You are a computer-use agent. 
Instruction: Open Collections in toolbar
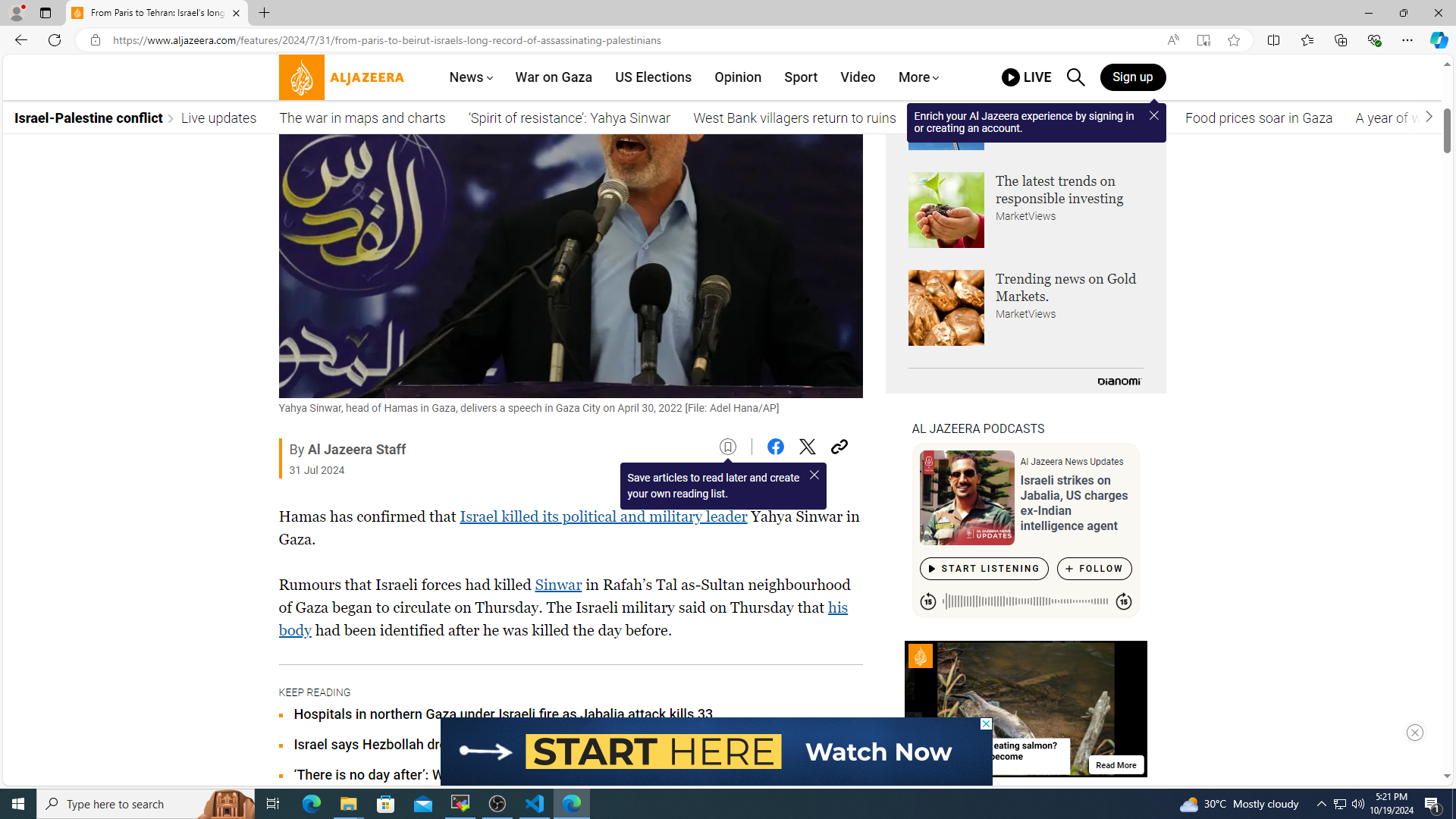[1340, 40]
